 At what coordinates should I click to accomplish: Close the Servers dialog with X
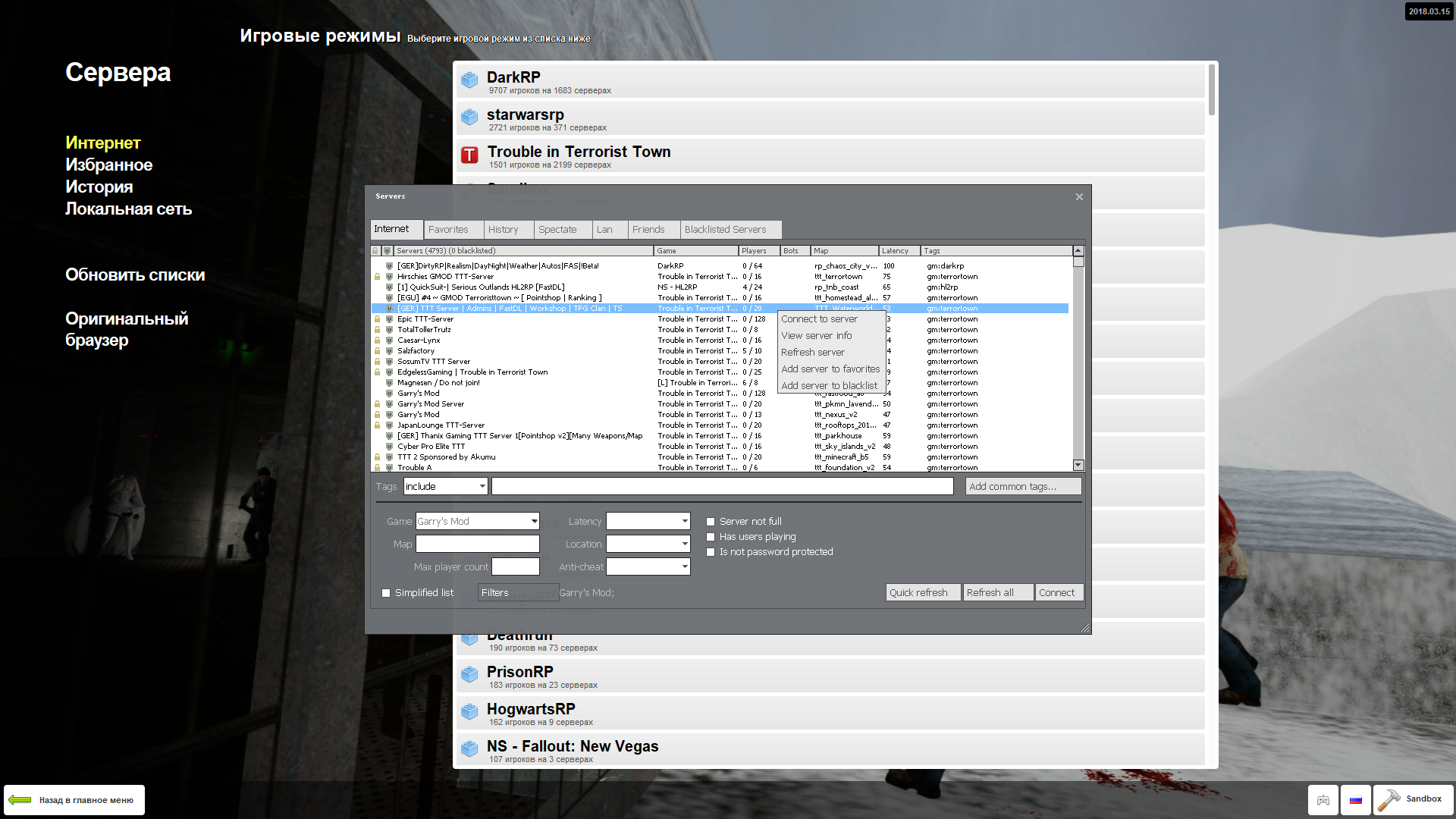point(1079,197)
